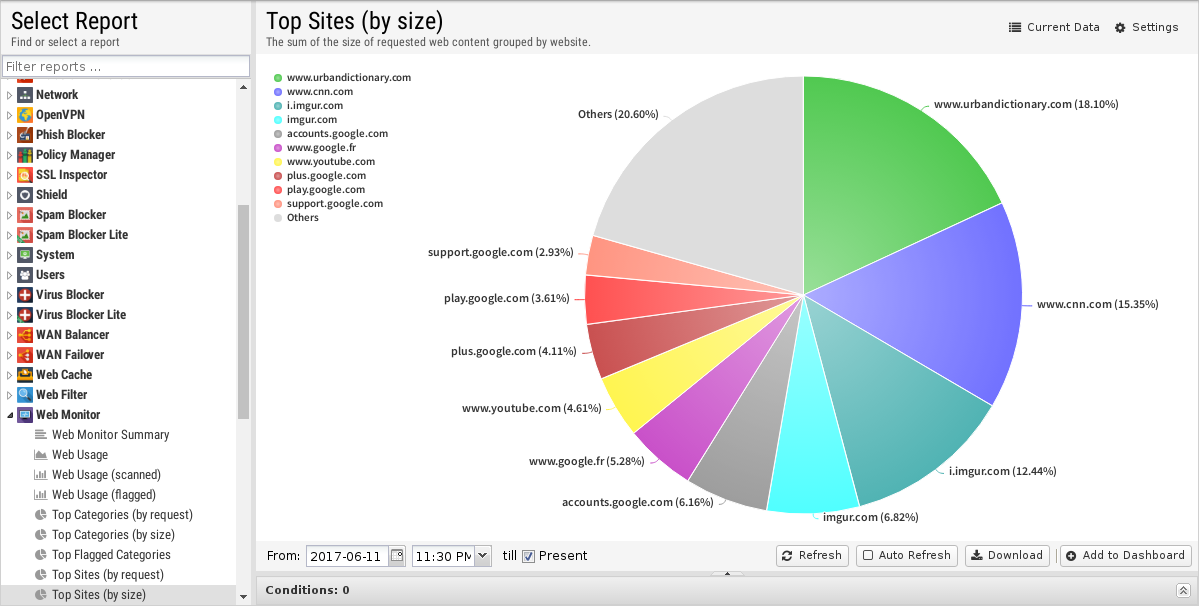The height and width of the screenshot is (606, 1199).
Task: Enable the Auto Refresh checkbox
Action: click(868, 556)
